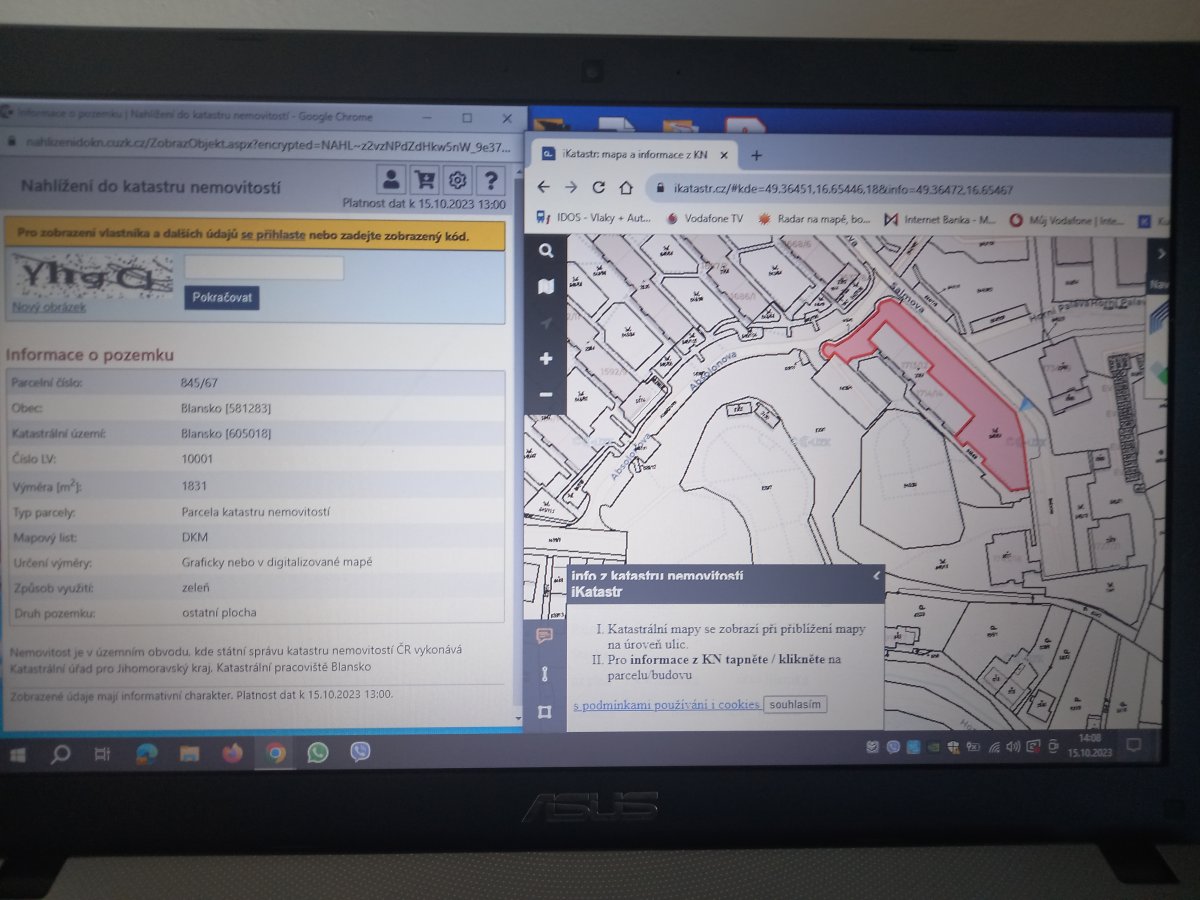Click the map search magnifier icon
The height and width of the screenshot is (900, 1200).
pos(546,251)
